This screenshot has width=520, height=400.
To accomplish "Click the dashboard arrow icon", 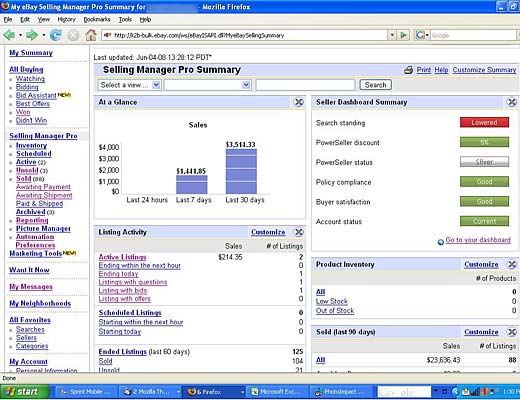I will (x=441, y=242).
